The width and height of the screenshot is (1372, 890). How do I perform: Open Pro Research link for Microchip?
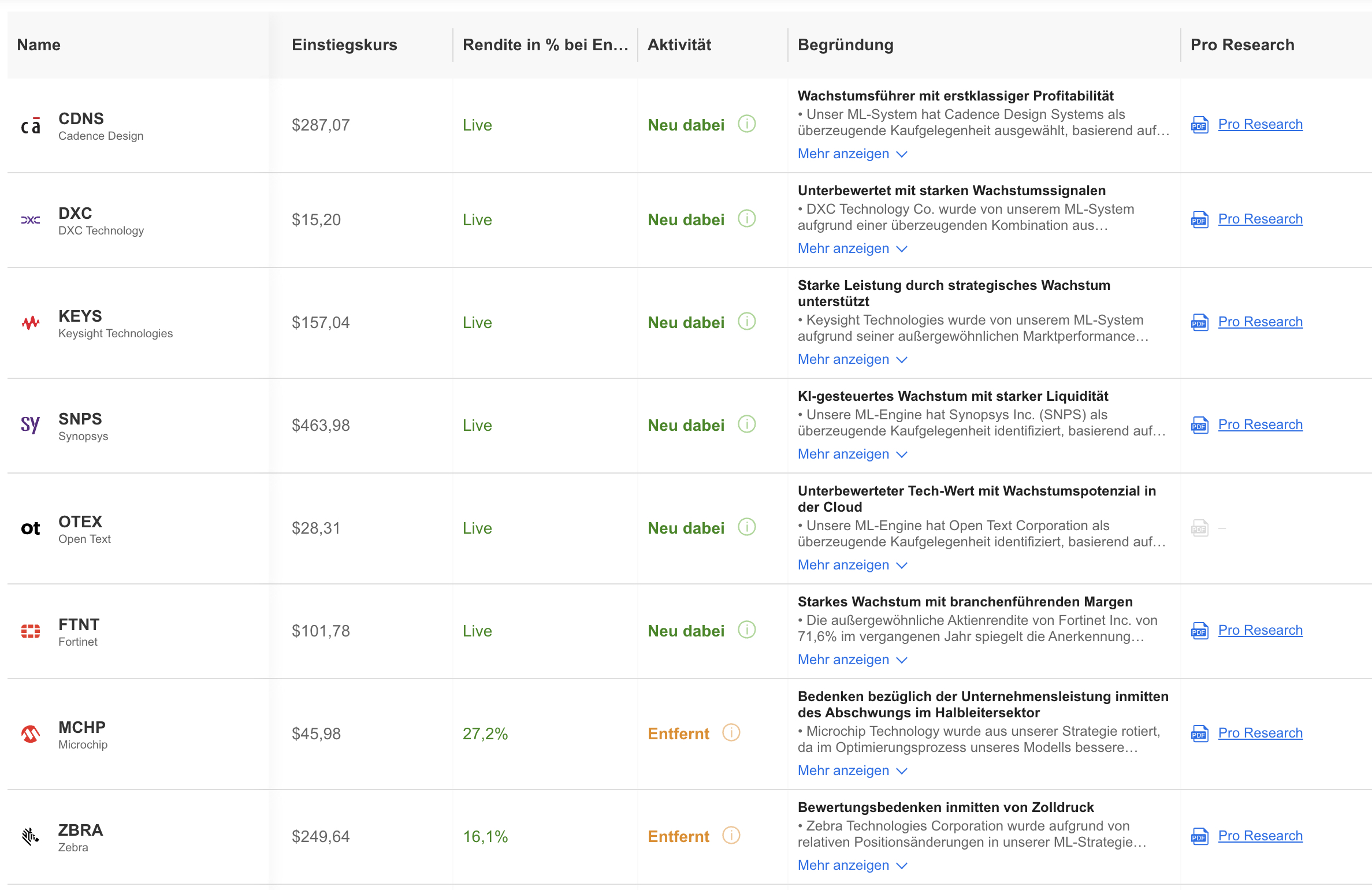1261,733
